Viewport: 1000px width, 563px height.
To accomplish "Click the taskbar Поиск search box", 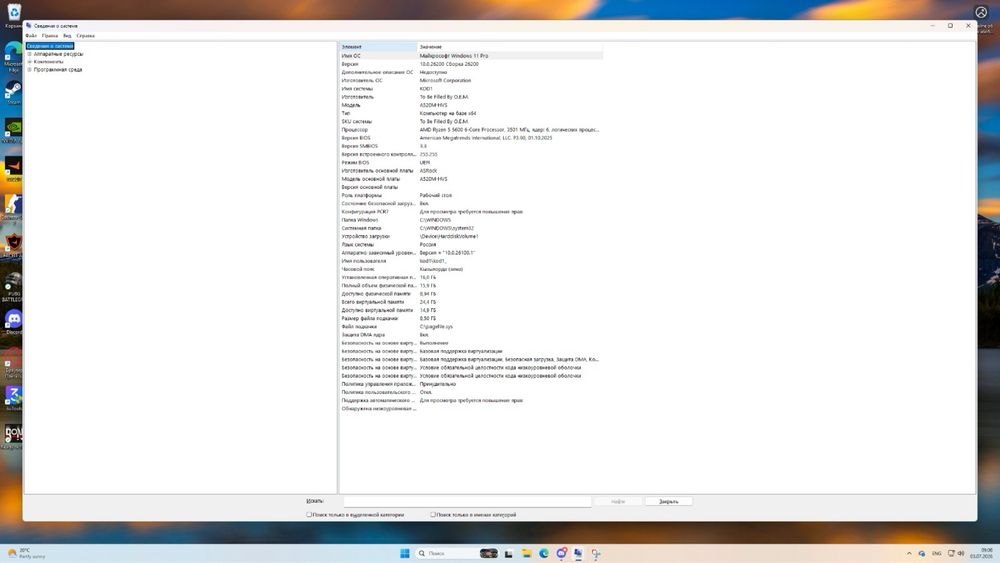I will pos(446,553).
